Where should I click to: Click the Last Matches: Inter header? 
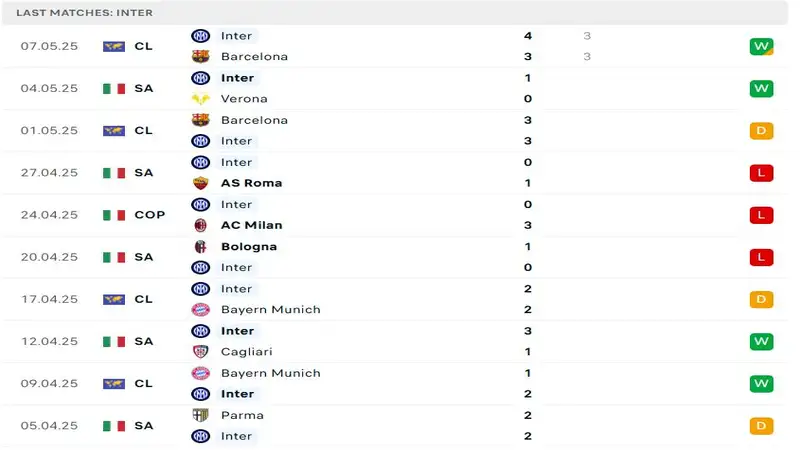(x=85, y=13)
